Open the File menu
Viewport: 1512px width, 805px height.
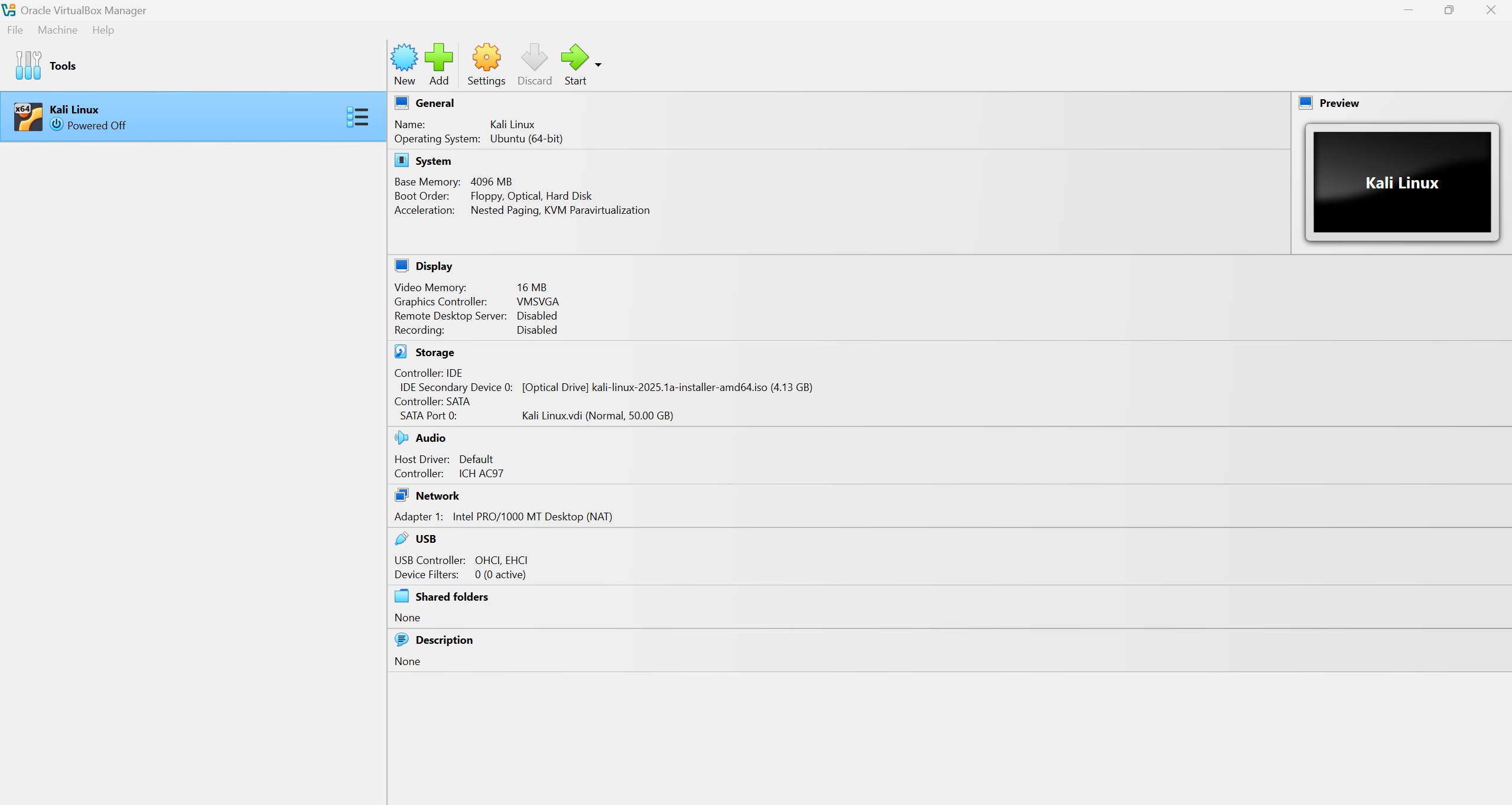point(15,30)
